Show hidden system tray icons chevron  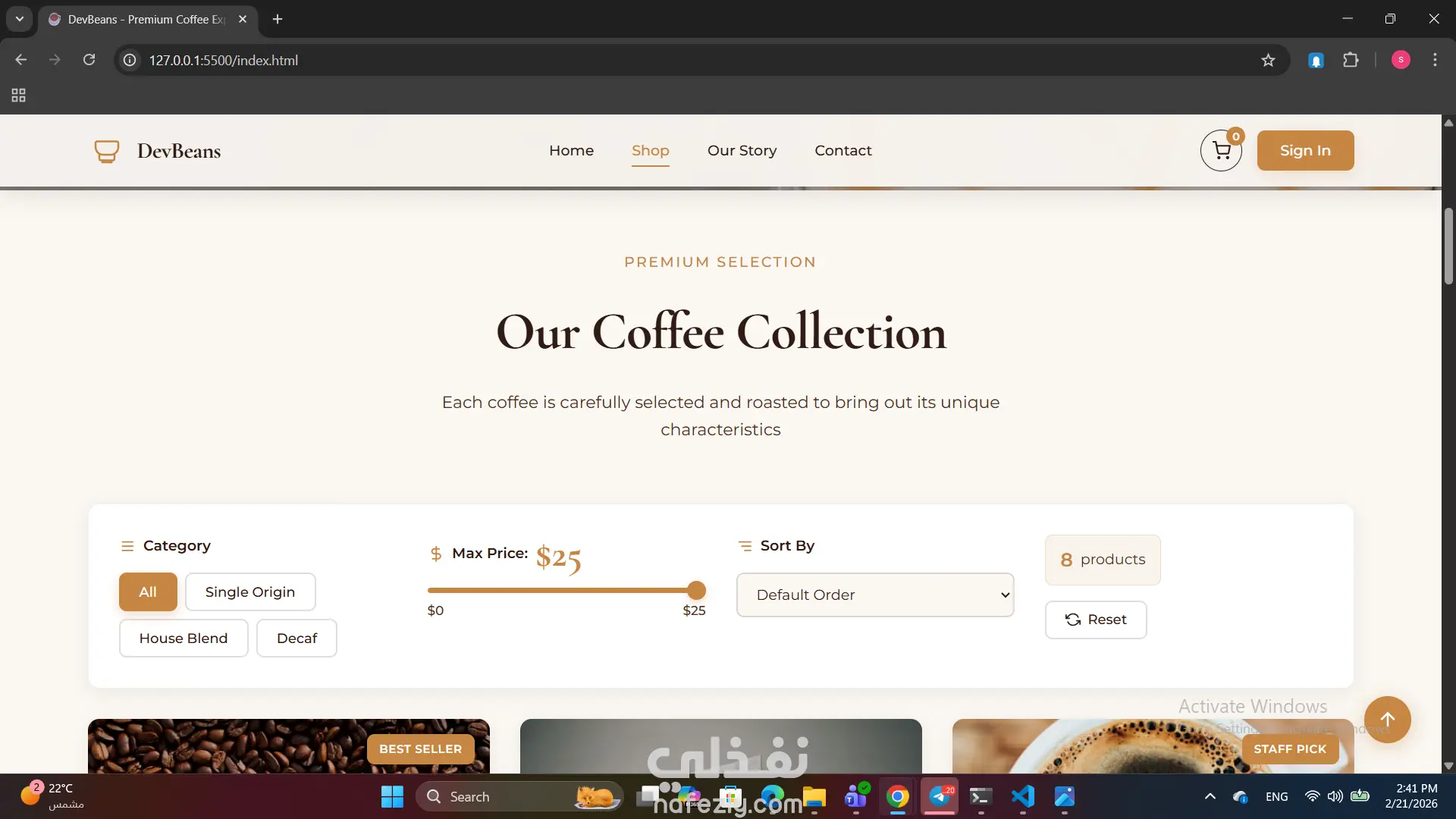(x=1210, y=796)
